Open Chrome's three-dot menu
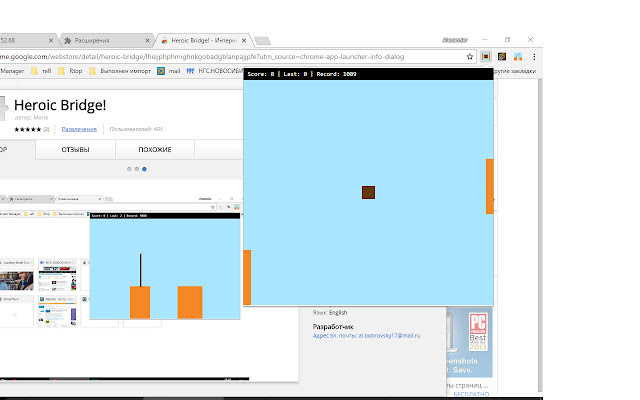The image size is (640, 400). click(x=534, y=57)
